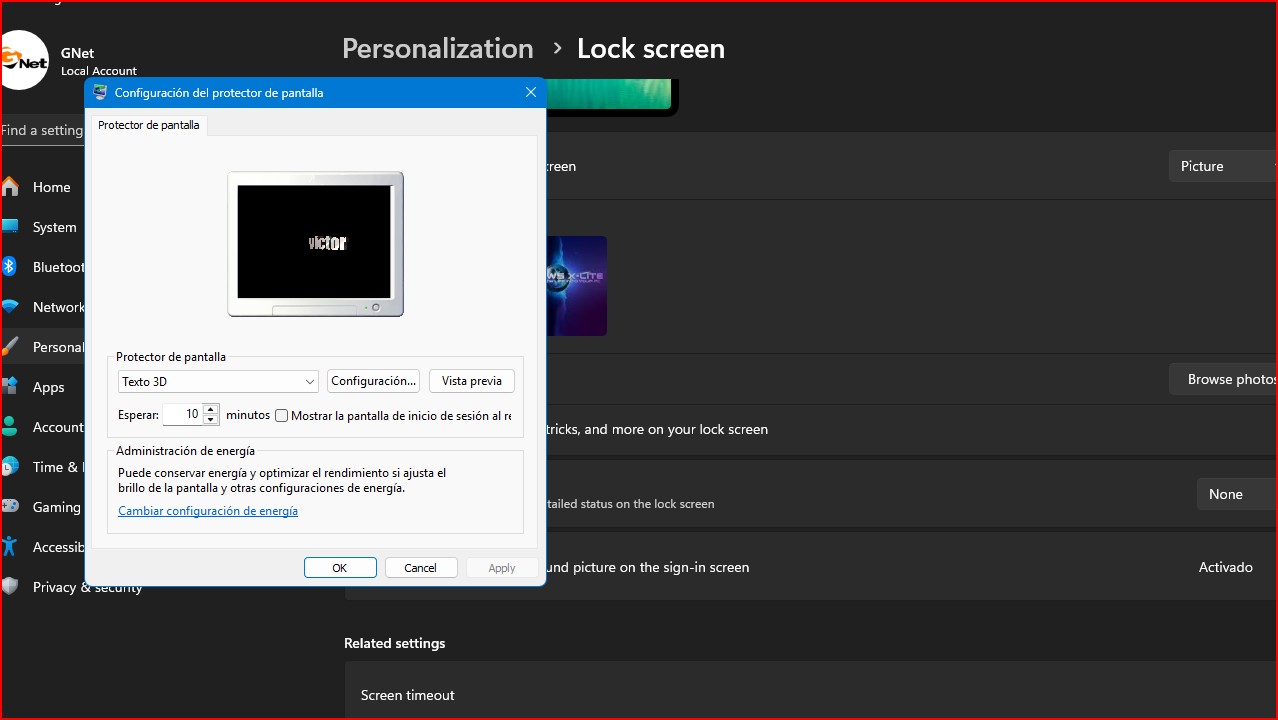The height and width of the screenshot is (720, 1278).
Task: Increase wait minutes with up arrow
Action: [x=211, y=409]
